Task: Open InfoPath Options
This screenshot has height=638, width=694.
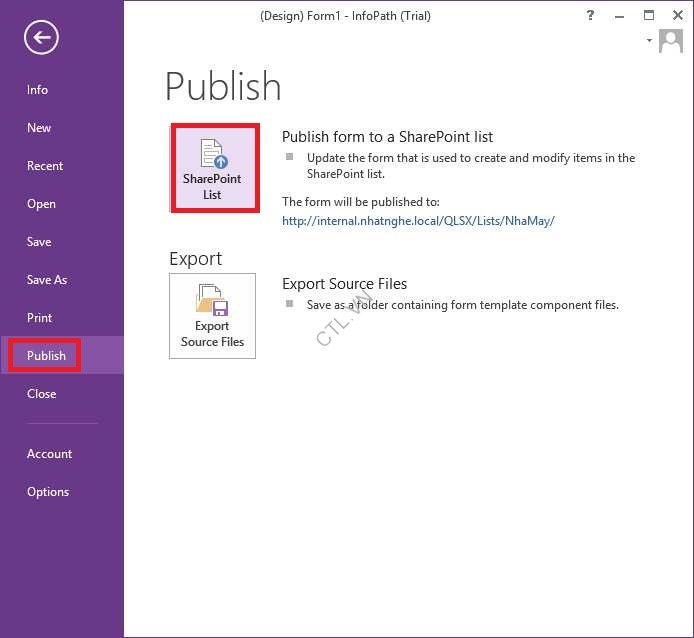Action: 48,492
